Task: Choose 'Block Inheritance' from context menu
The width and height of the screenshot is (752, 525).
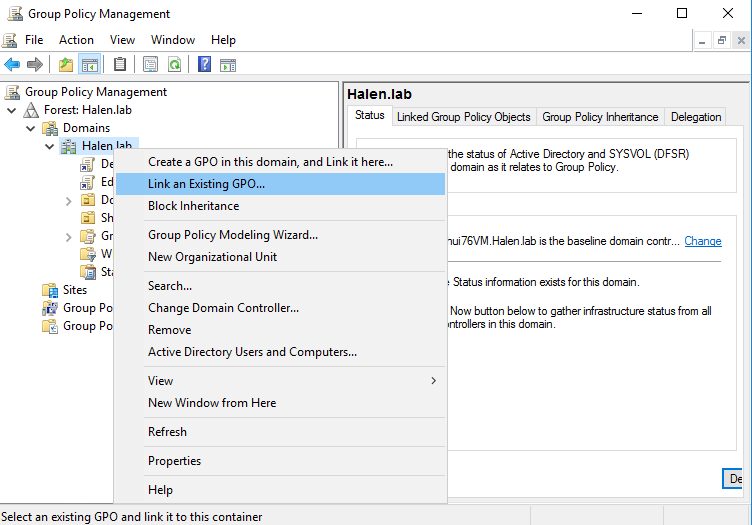Action: (281, 206)
